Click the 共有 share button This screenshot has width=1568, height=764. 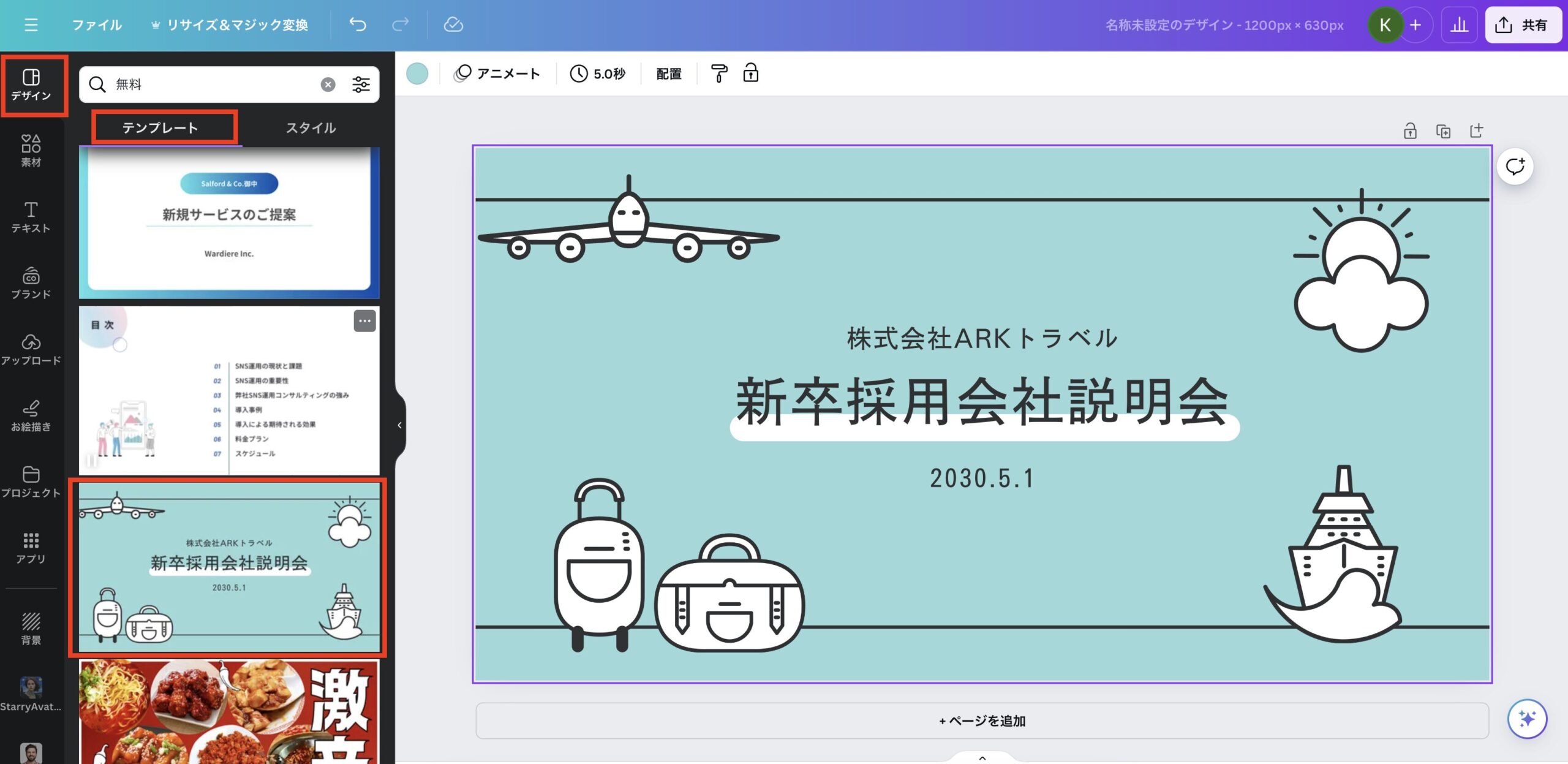coord(1523,25)
